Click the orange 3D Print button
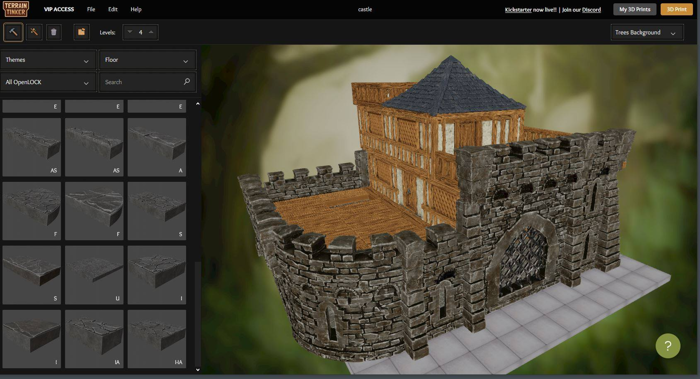Viewport: 700px width, 379px height. tap(676, 9)
